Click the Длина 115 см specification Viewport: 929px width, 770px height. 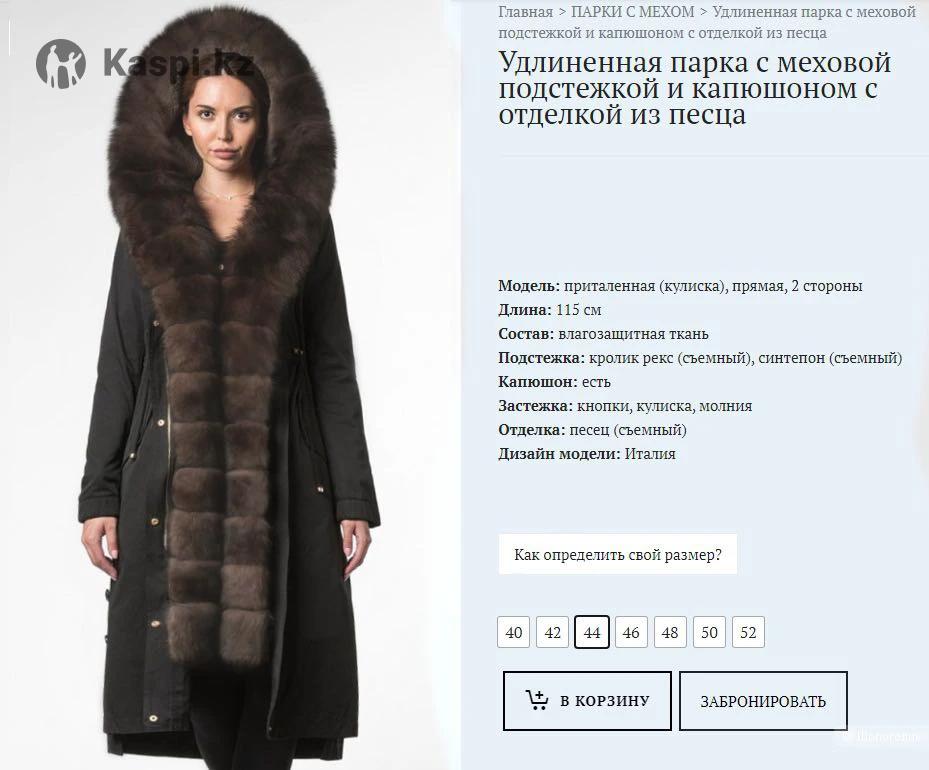(550, 310)
